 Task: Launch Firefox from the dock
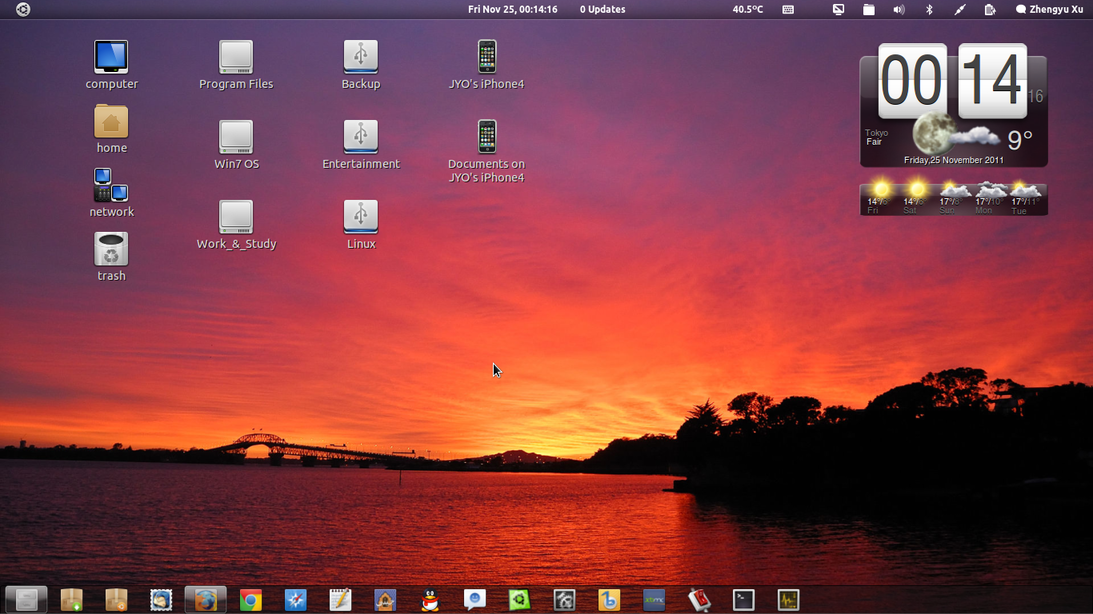[x=206, y=600]
